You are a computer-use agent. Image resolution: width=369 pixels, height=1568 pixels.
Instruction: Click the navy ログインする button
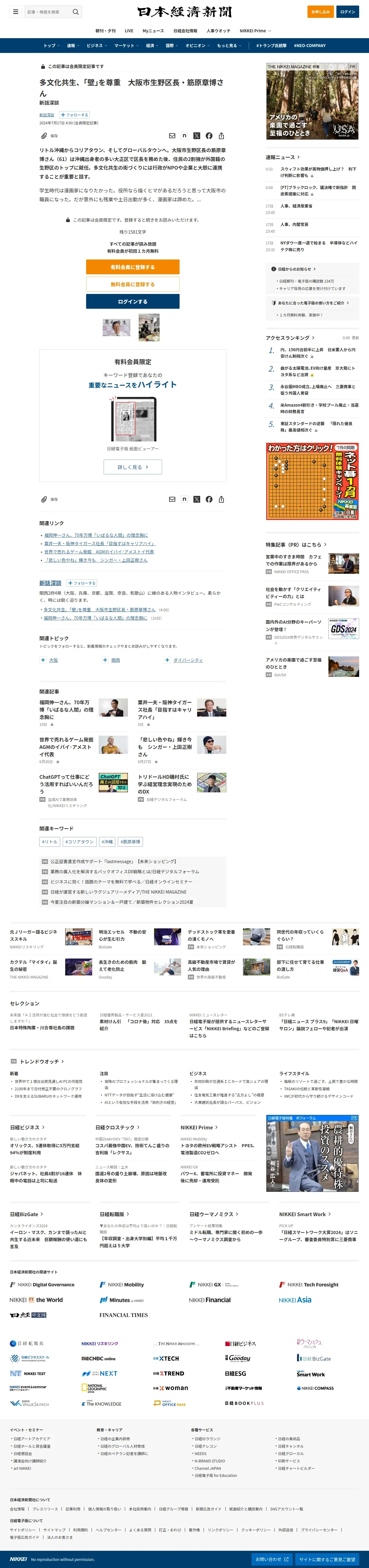pos(133,301)
